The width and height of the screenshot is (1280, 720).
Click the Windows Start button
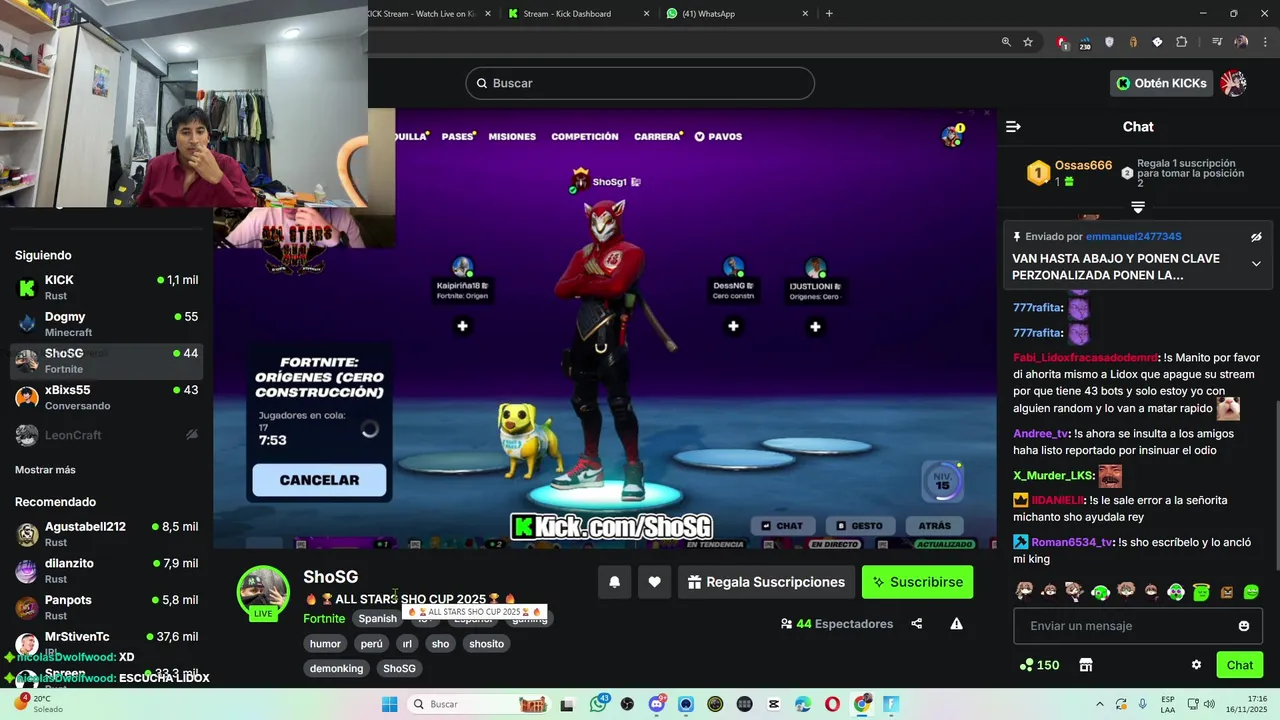tap(389, 704)
